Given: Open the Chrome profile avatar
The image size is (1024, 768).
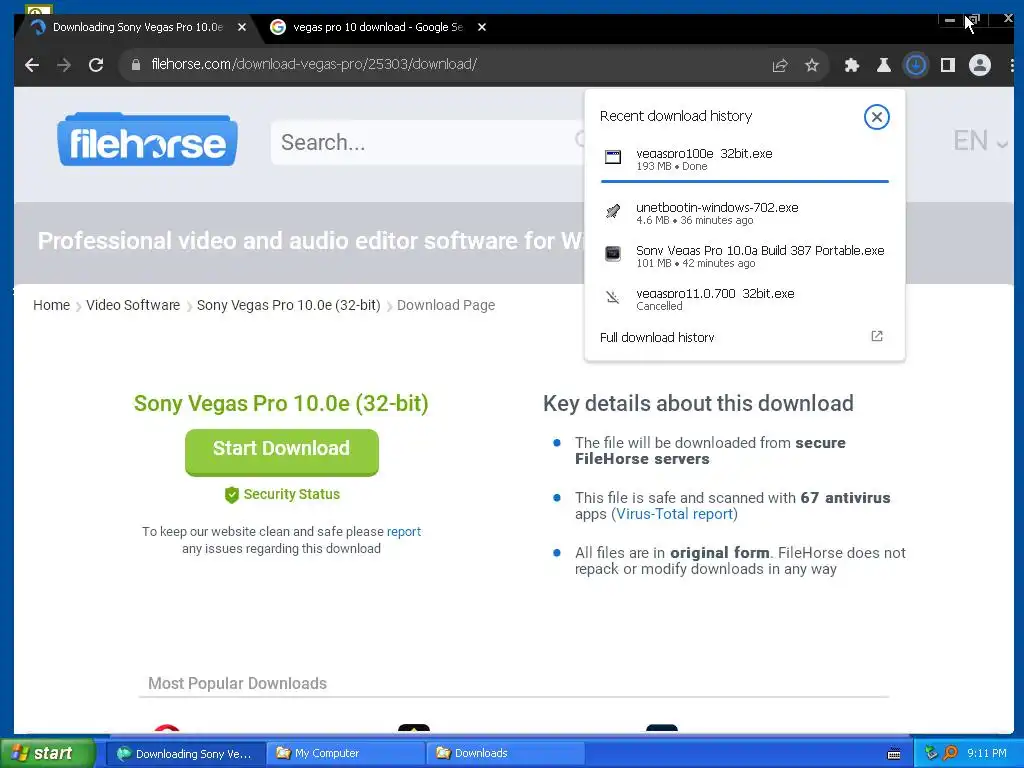Looking at the screenshot, I should pyautogui.click(x=980, y=65).
